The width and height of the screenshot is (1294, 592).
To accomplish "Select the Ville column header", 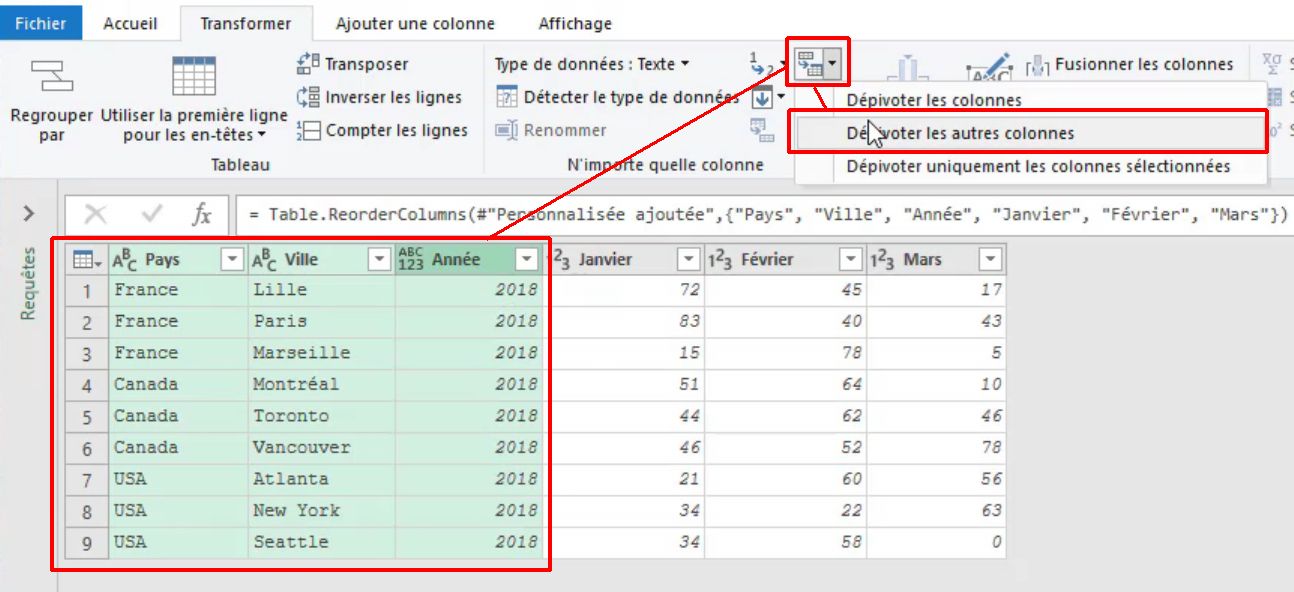I will (321, 260).
